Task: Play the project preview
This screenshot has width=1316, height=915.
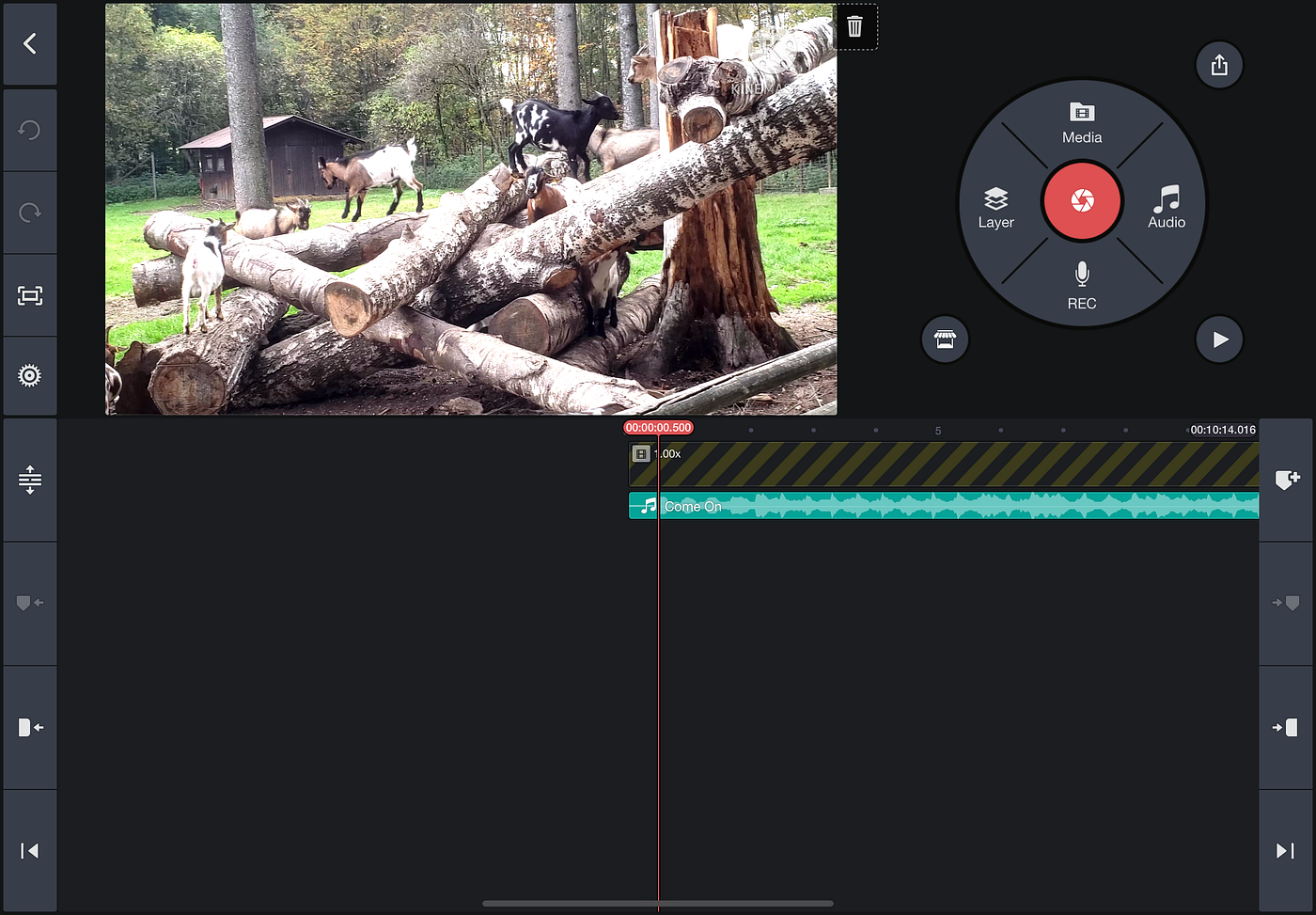Action: click(1219, 339)
